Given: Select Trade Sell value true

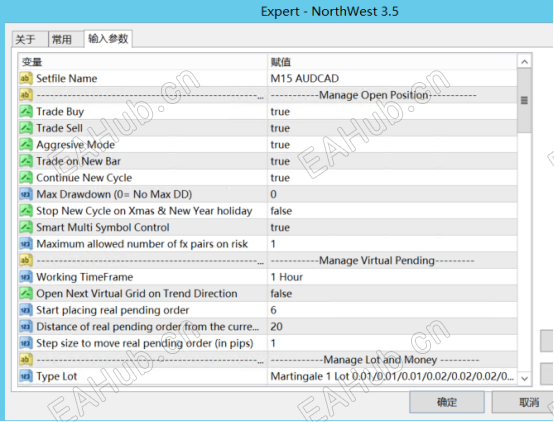Looking at the screenshot, I should pos(392,128).
